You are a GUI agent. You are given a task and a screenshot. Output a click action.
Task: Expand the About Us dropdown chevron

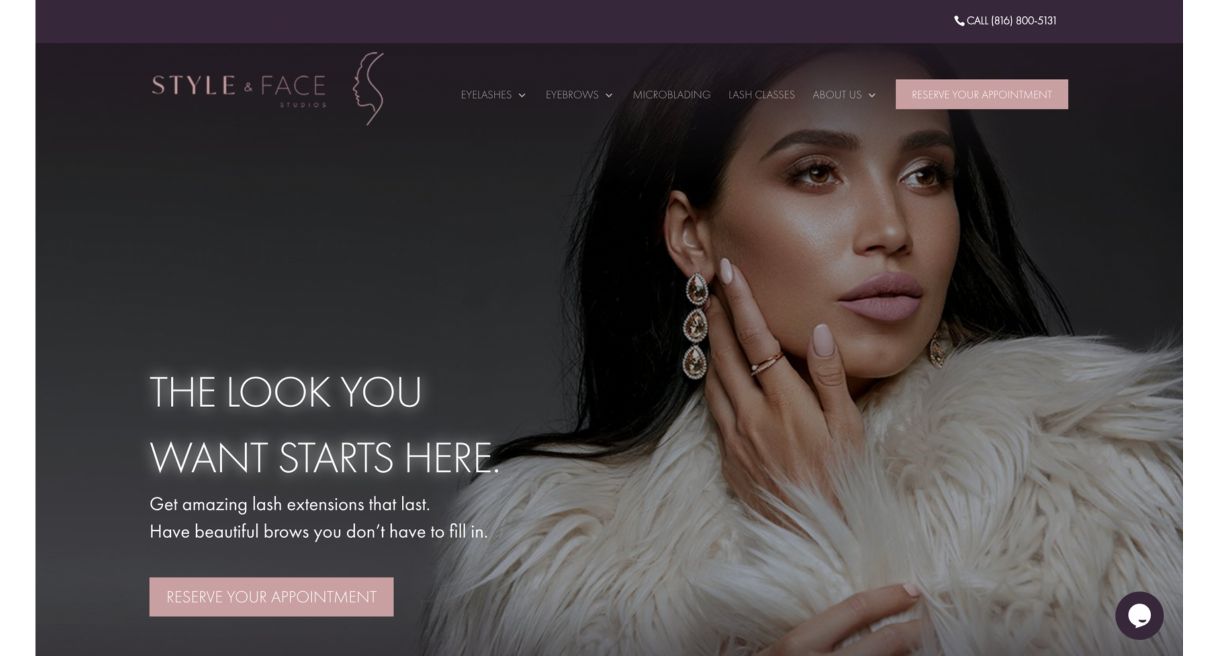pyautogui.click(x=872, y=96)
